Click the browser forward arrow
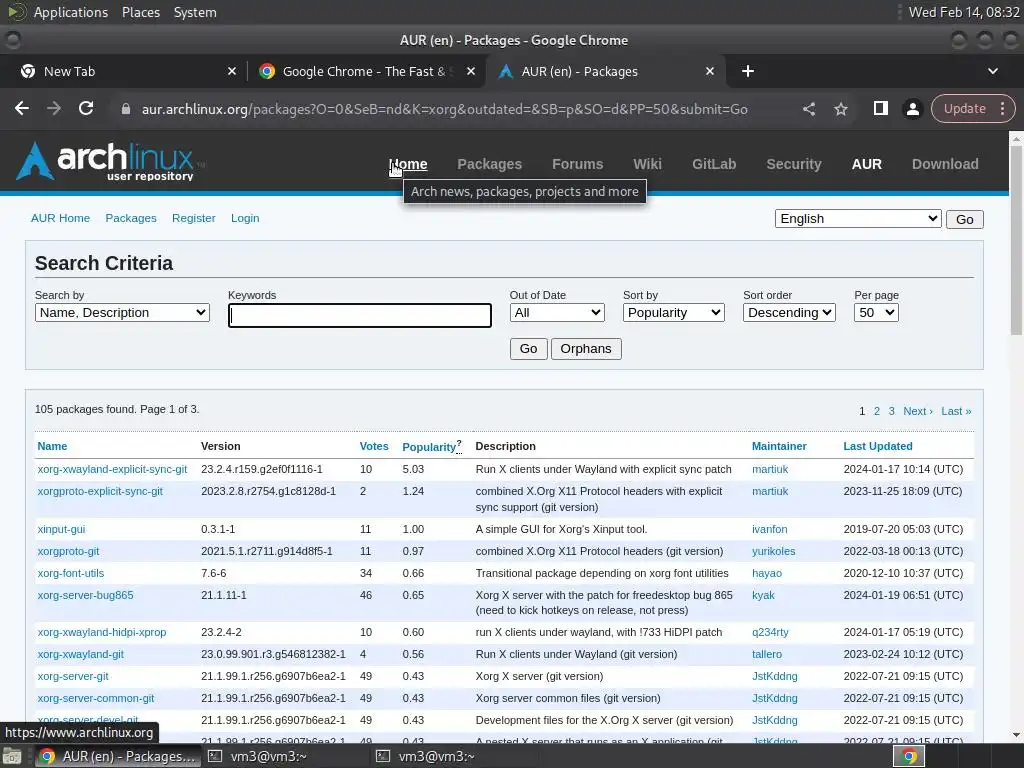The width and height of the screenshot is (1024, 768). click(x=54, y=108)
